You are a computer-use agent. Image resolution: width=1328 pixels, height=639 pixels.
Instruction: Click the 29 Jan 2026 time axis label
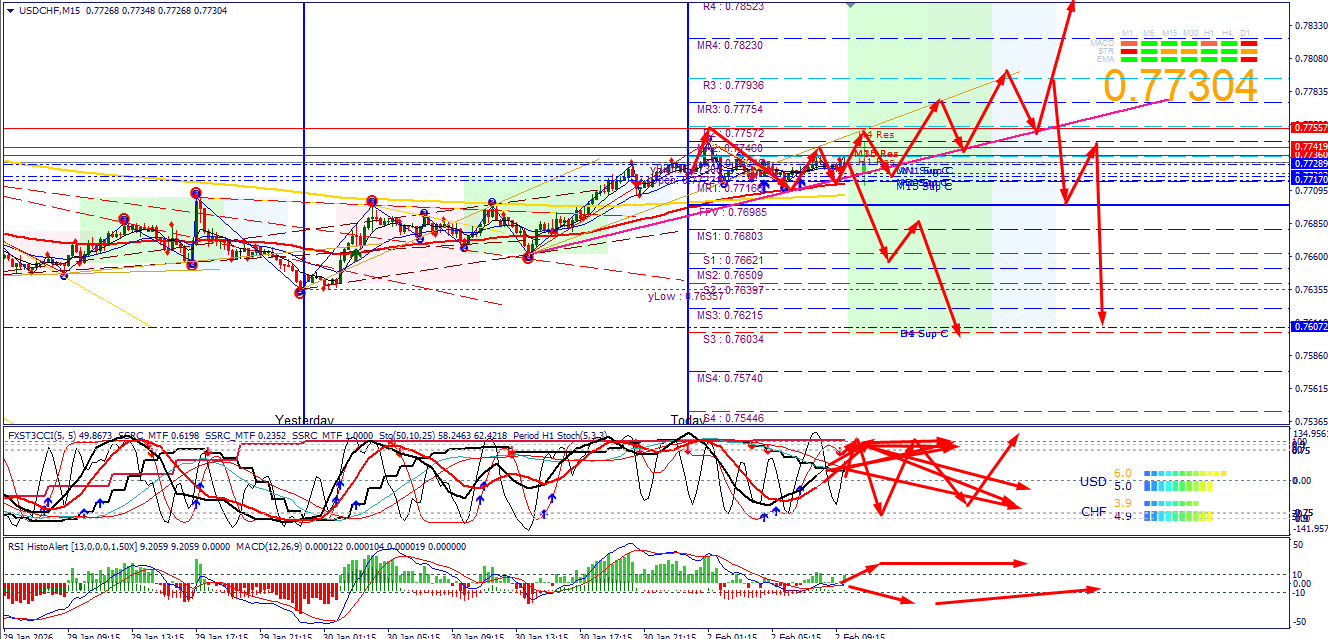(x=28, y=634)
